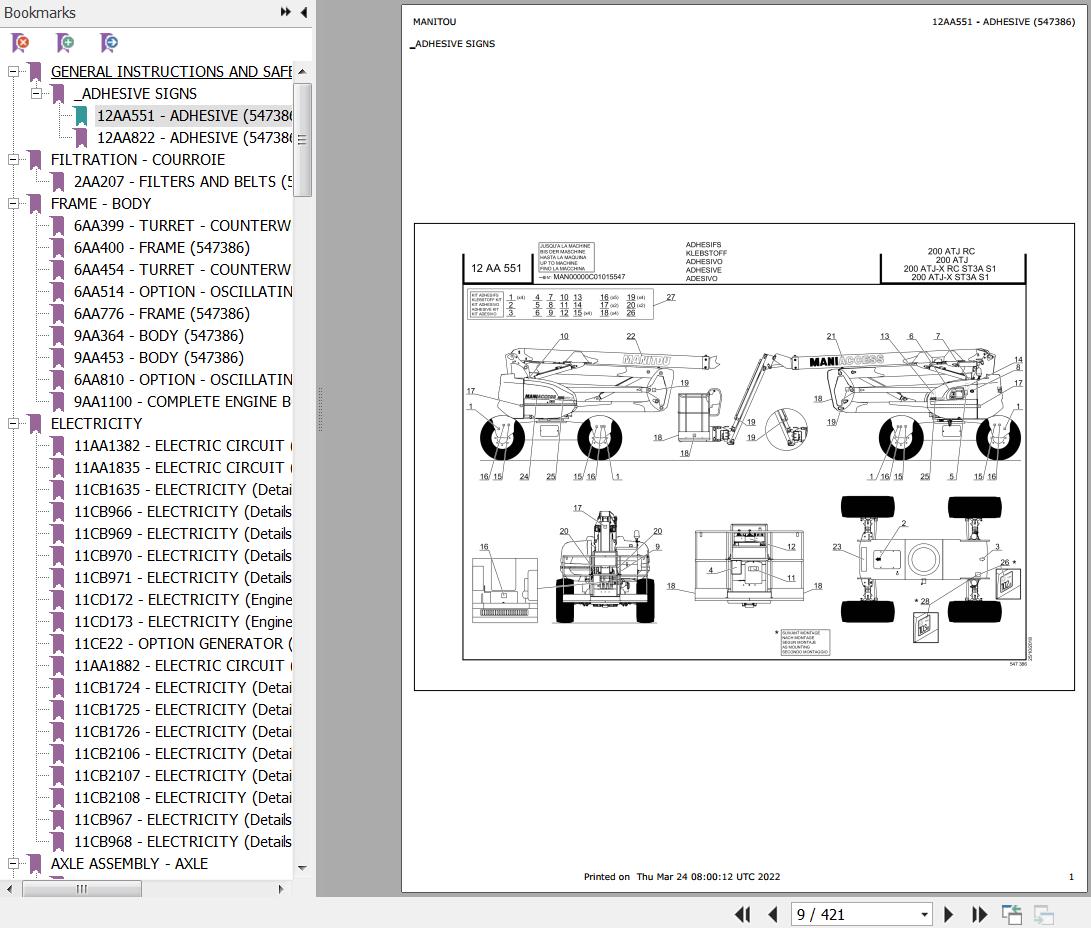Open bookmark 6AA454 - TURRET - COUNTERW
This screenshot has height=928, width=1091.
[182, 269]
